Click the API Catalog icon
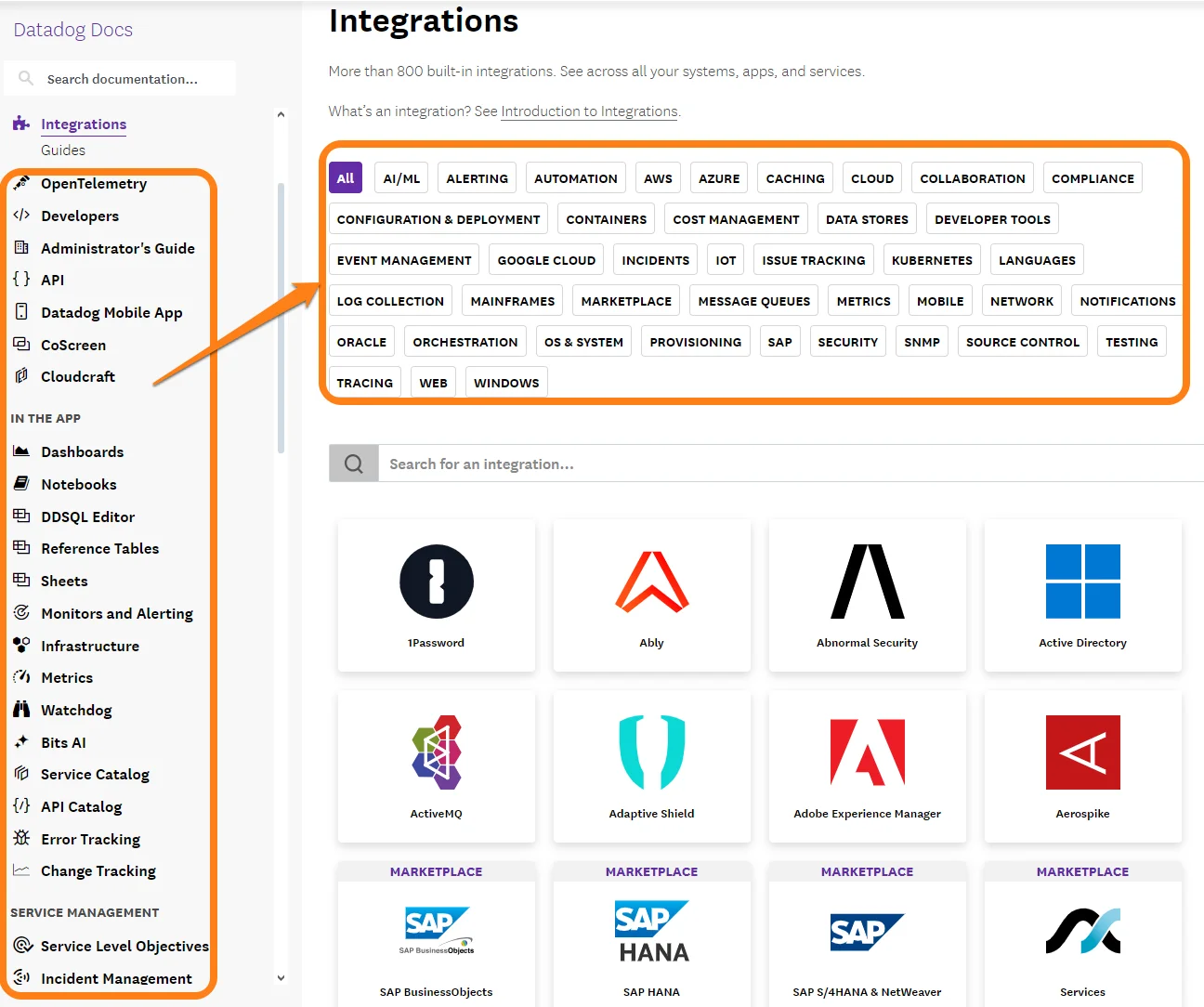Viewport: 1204px width, 1007px height. 21,805
